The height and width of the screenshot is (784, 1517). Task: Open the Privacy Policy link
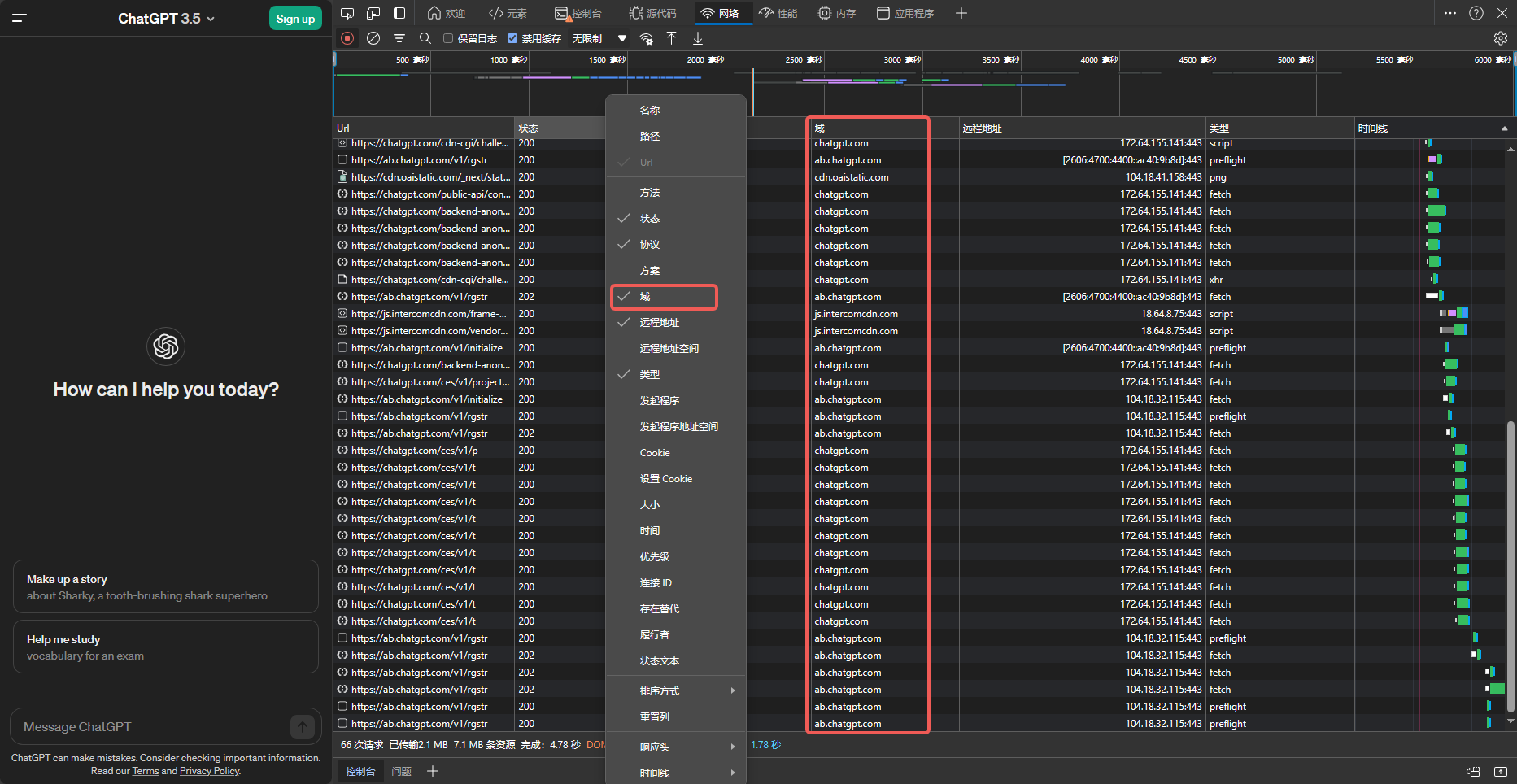[x=210, y=771]
